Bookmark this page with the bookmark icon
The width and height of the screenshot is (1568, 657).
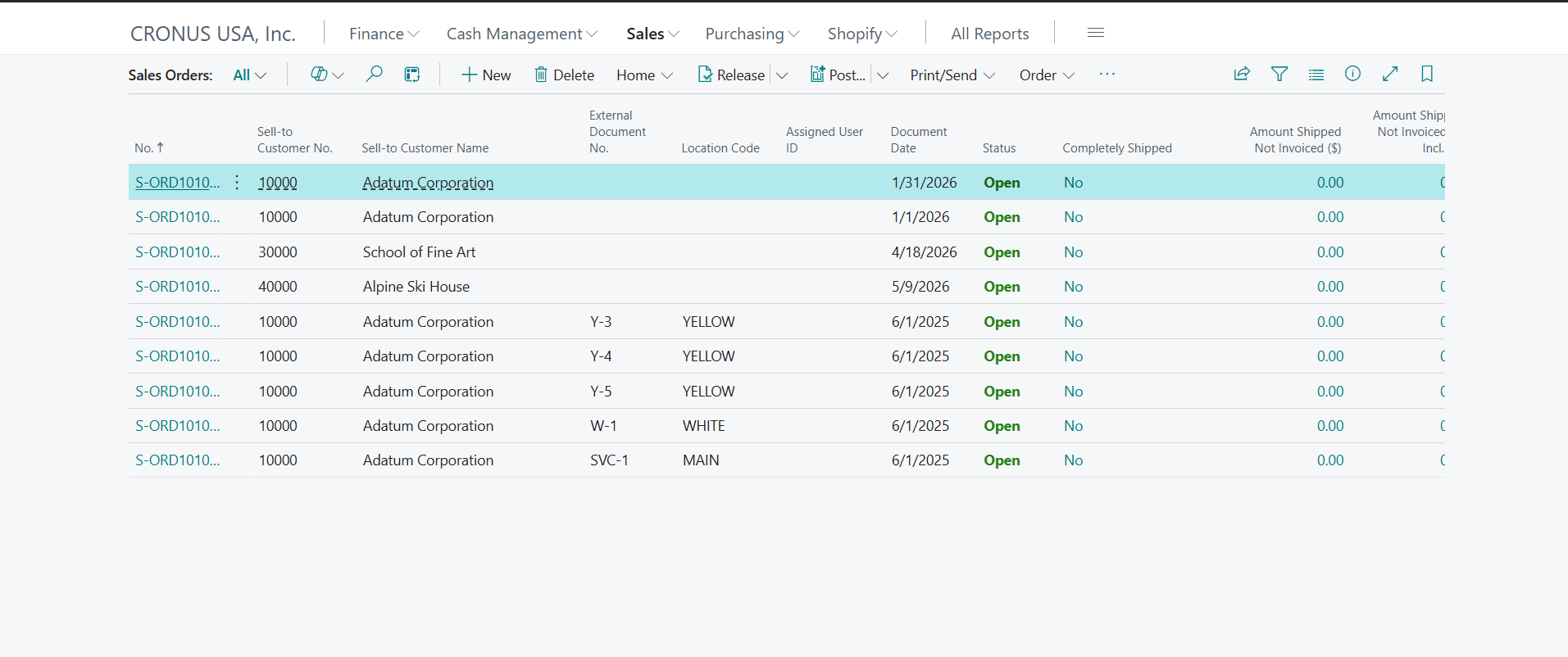(1427, 75)
